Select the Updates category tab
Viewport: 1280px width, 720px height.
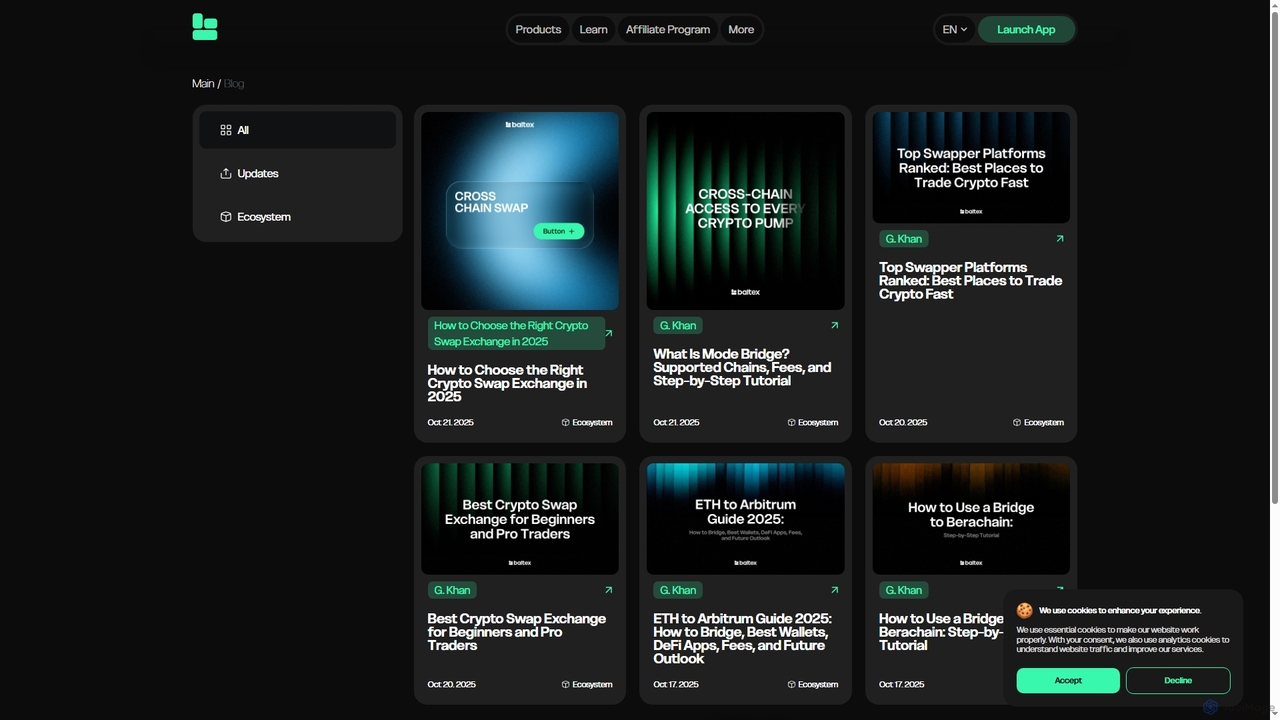pos(297,173)
